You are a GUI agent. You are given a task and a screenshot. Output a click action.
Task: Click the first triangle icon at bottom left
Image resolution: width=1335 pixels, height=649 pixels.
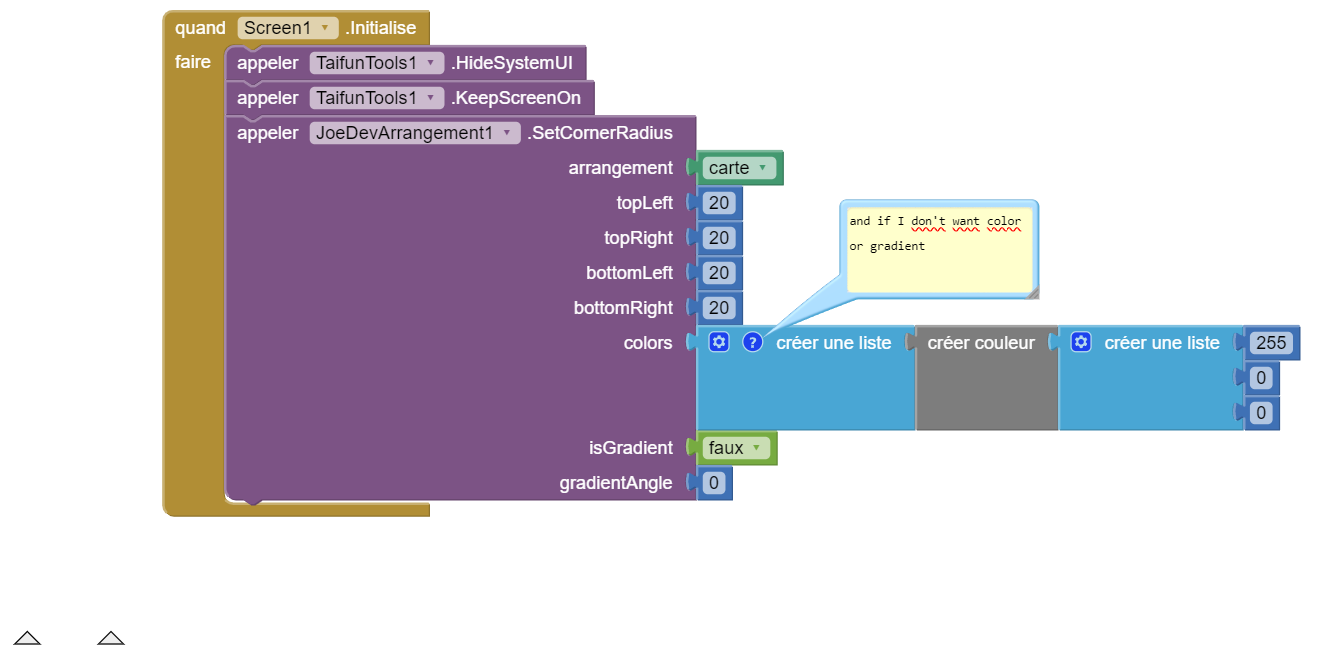[x=27, y=638]
